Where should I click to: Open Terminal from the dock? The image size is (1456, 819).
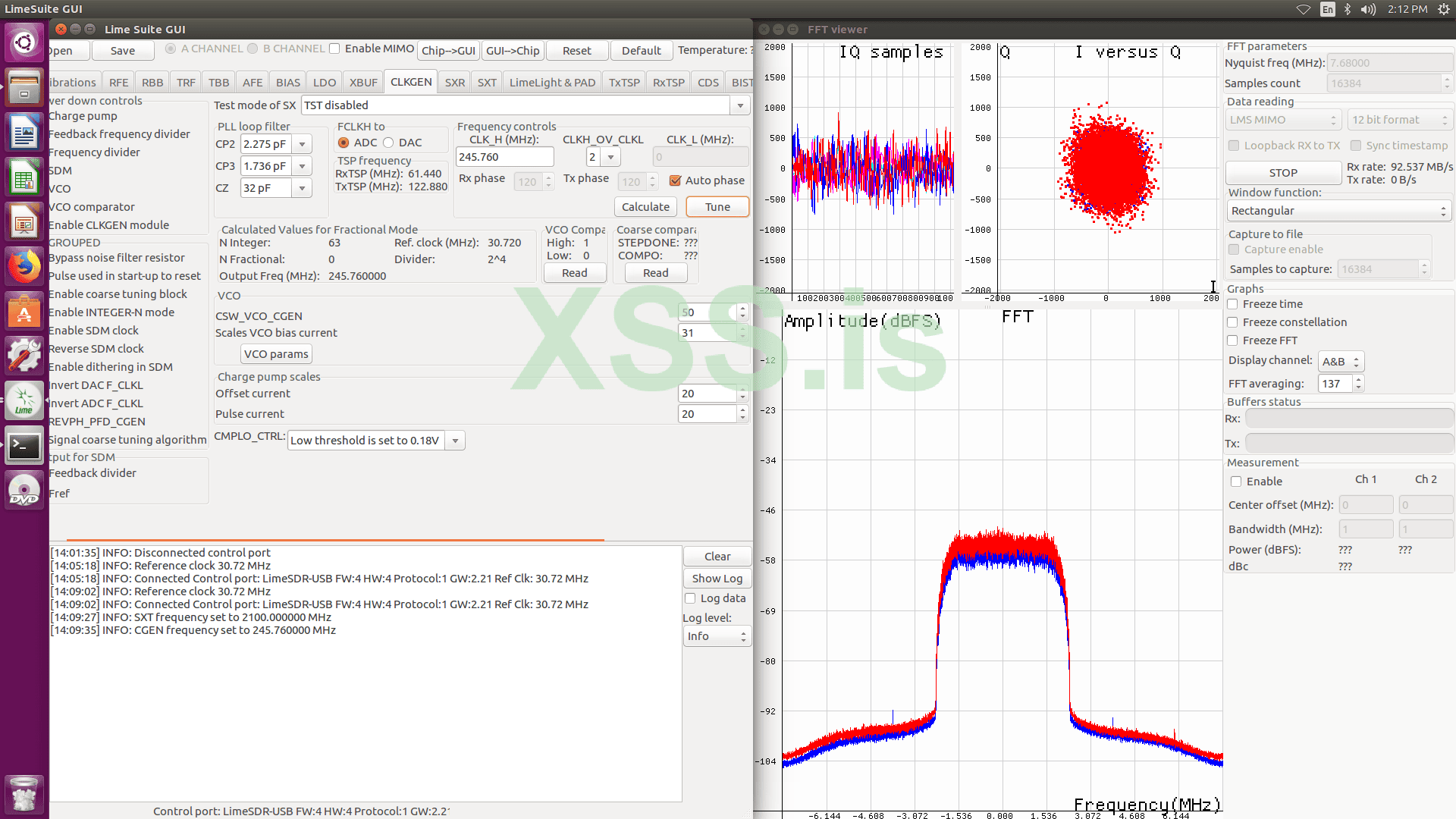click(x=24, y=446)
